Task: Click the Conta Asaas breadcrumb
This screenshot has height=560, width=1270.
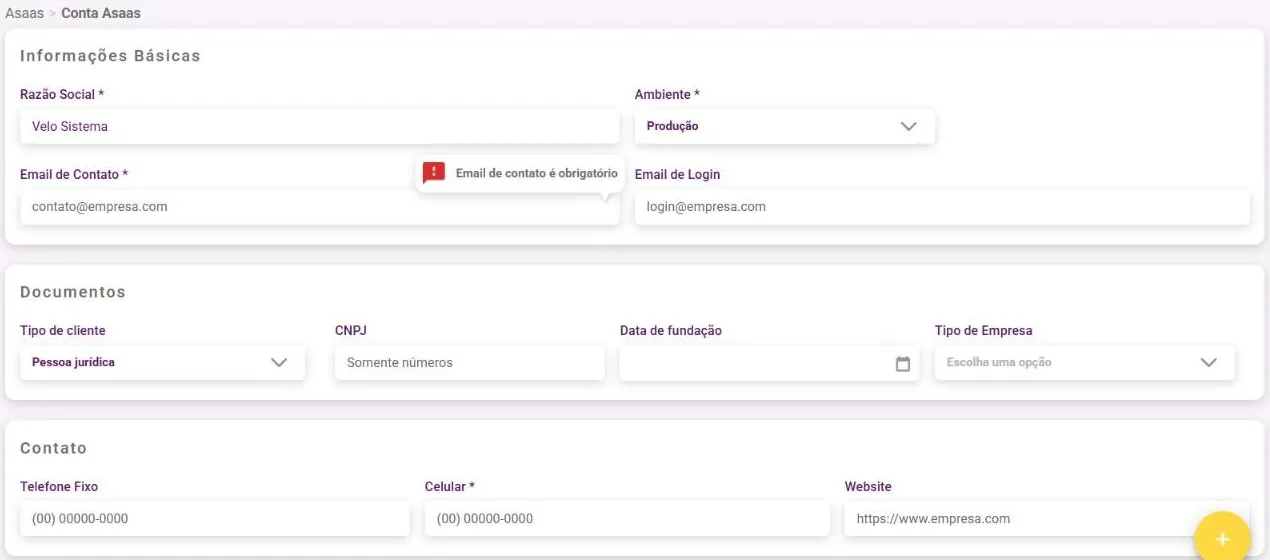Action: click(x=101, y=13)
